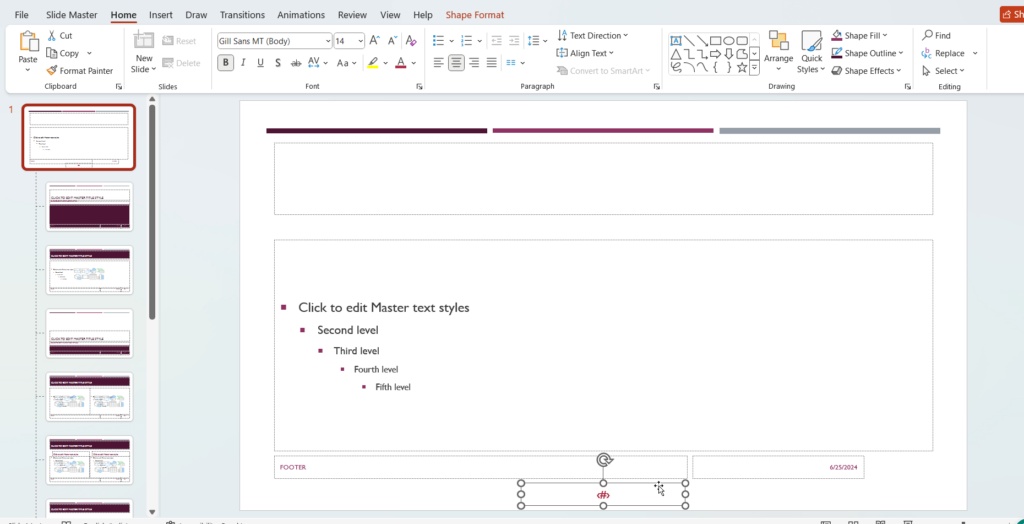Justify the paragraph text
1024x524 pixels.
tap(492, 62)
